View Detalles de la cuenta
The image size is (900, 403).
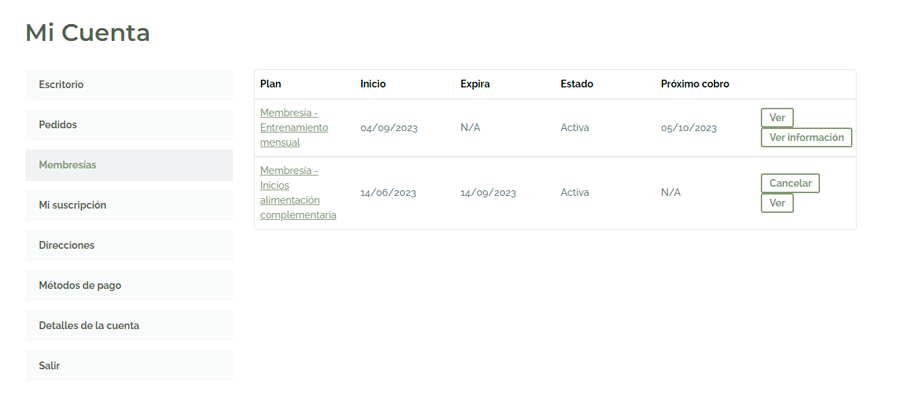pos(129,326)
